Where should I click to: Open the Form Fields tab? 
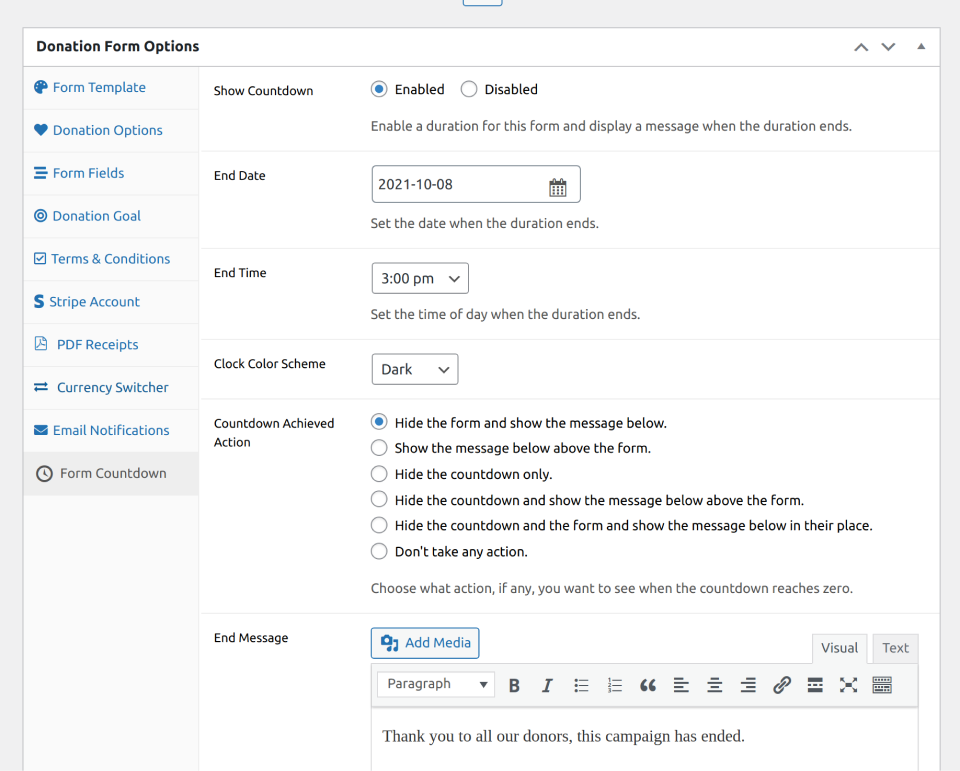point(111,173)
